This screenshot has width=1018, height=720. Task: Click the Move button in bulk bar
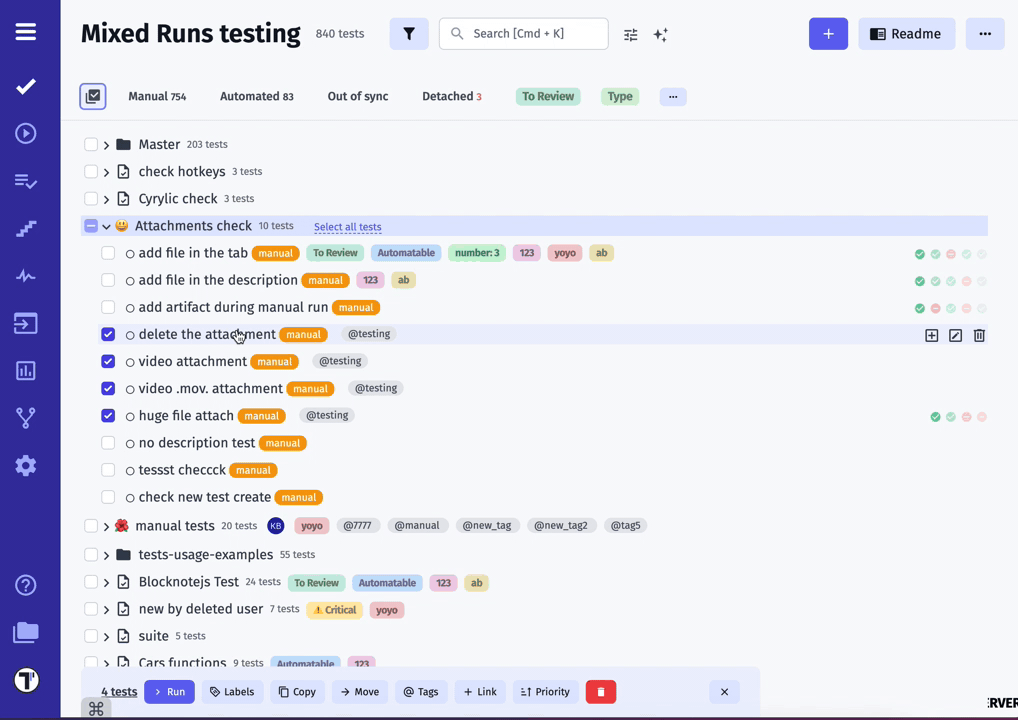(360, 692)
